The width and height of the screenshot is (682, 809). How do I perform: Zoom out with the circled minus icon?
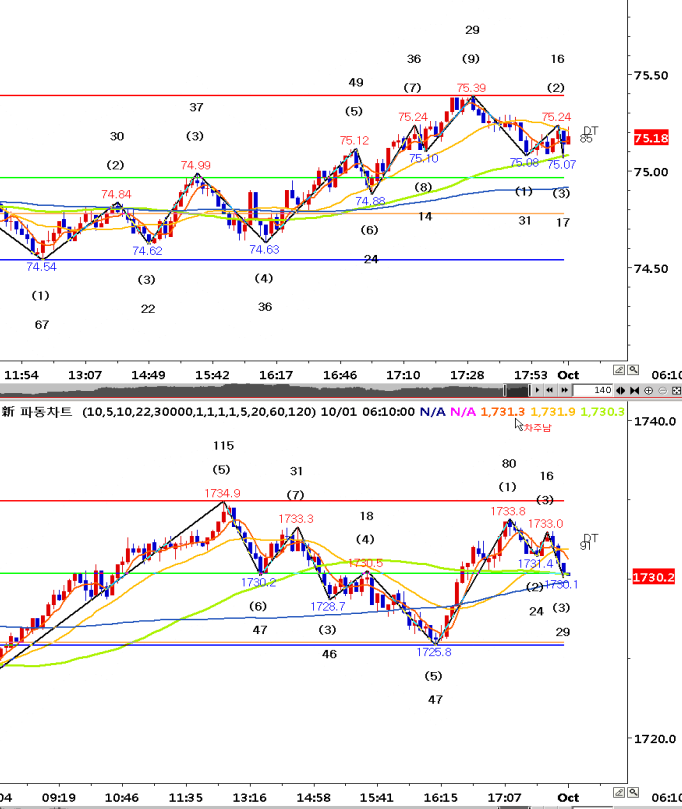click(663, 390)
